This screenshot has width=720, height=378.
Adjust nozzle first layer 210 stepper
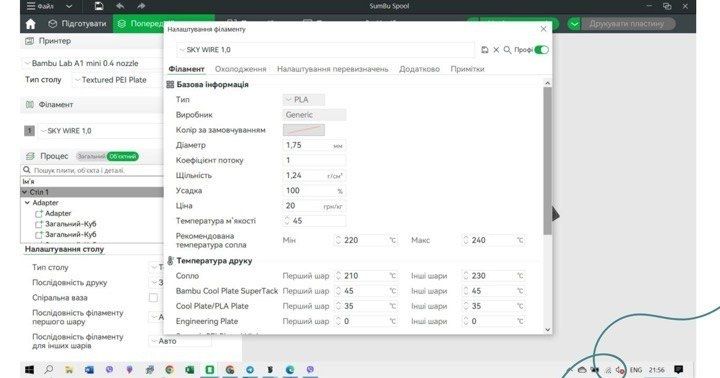[x=338, y=276]
